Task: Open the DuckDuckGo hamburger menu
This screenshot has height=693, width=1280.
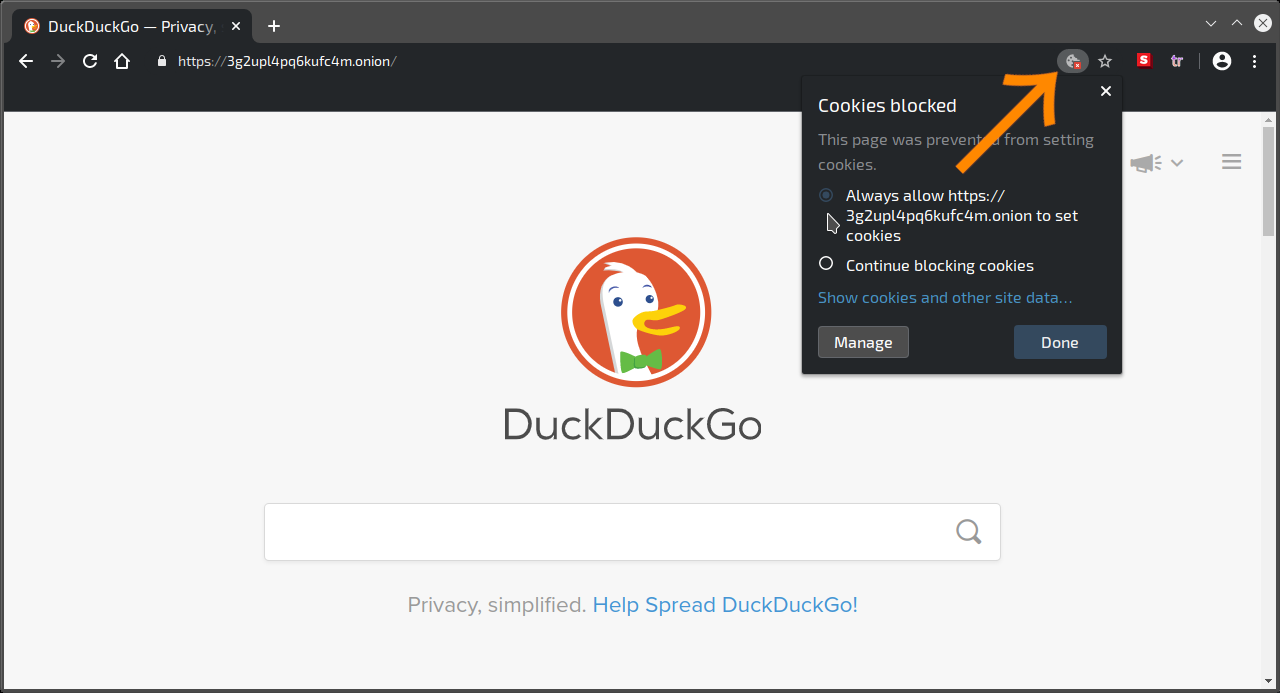Action: pyautogui.click(x=1232, y=162)
